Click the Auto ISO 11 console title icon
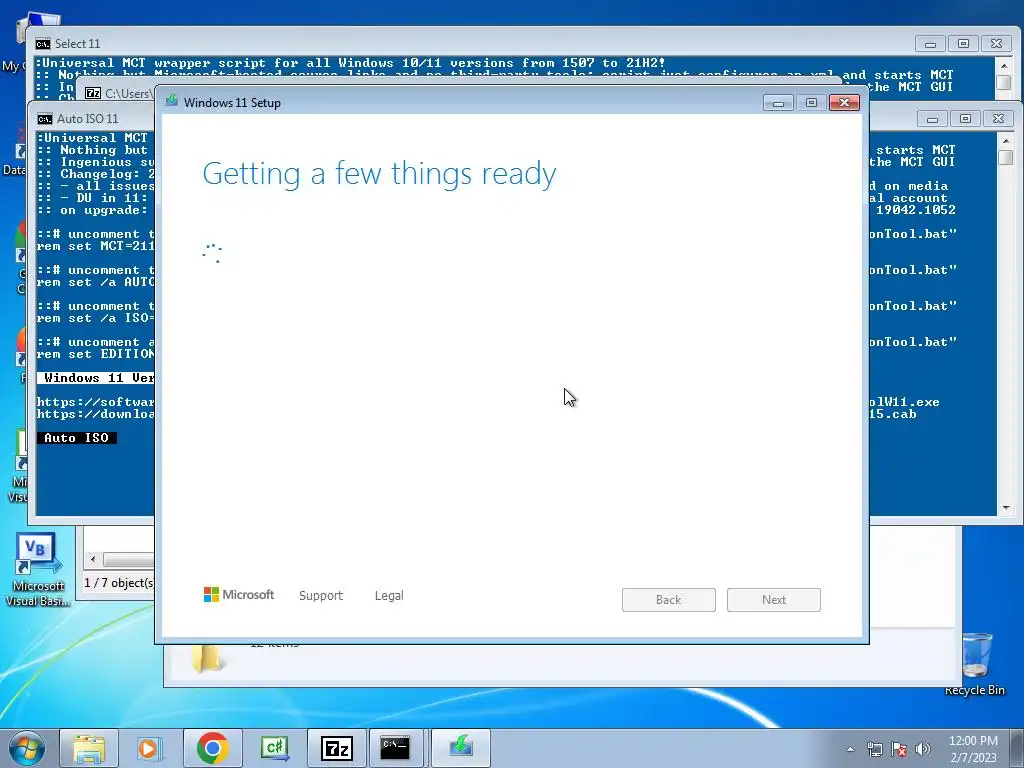1024x768 pixels. [x=45, y=118]
